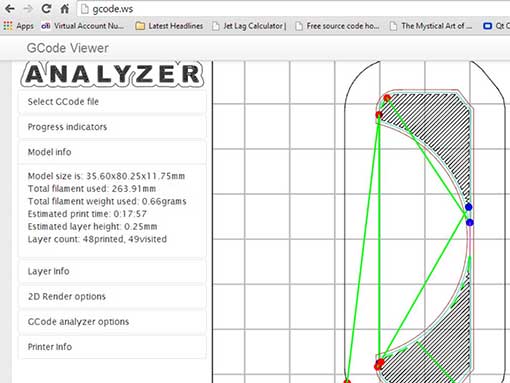This screenshot has height=383, width=510.
Task: Open the GCode analyzer options section
Action: [112, 322]
